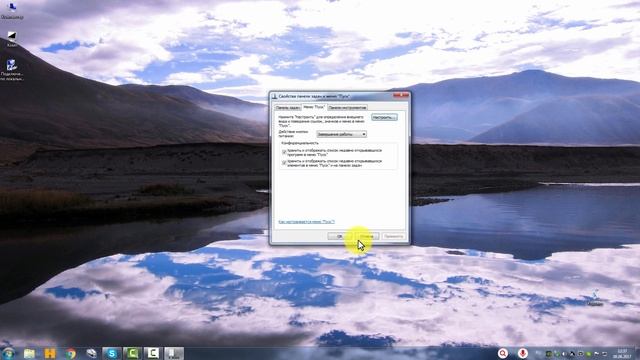Switch to the Taskbar tab
640x360 pixels.
click(288, 108)
